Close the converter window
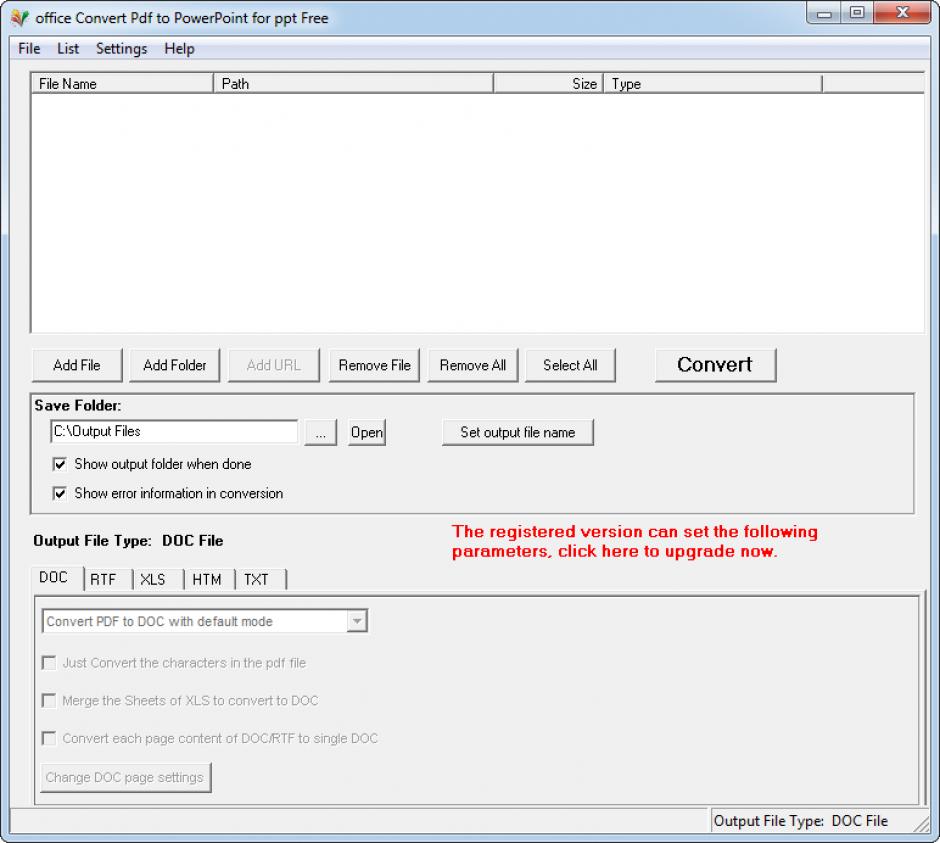Screen dimensions: 940x843 point(902,13)
